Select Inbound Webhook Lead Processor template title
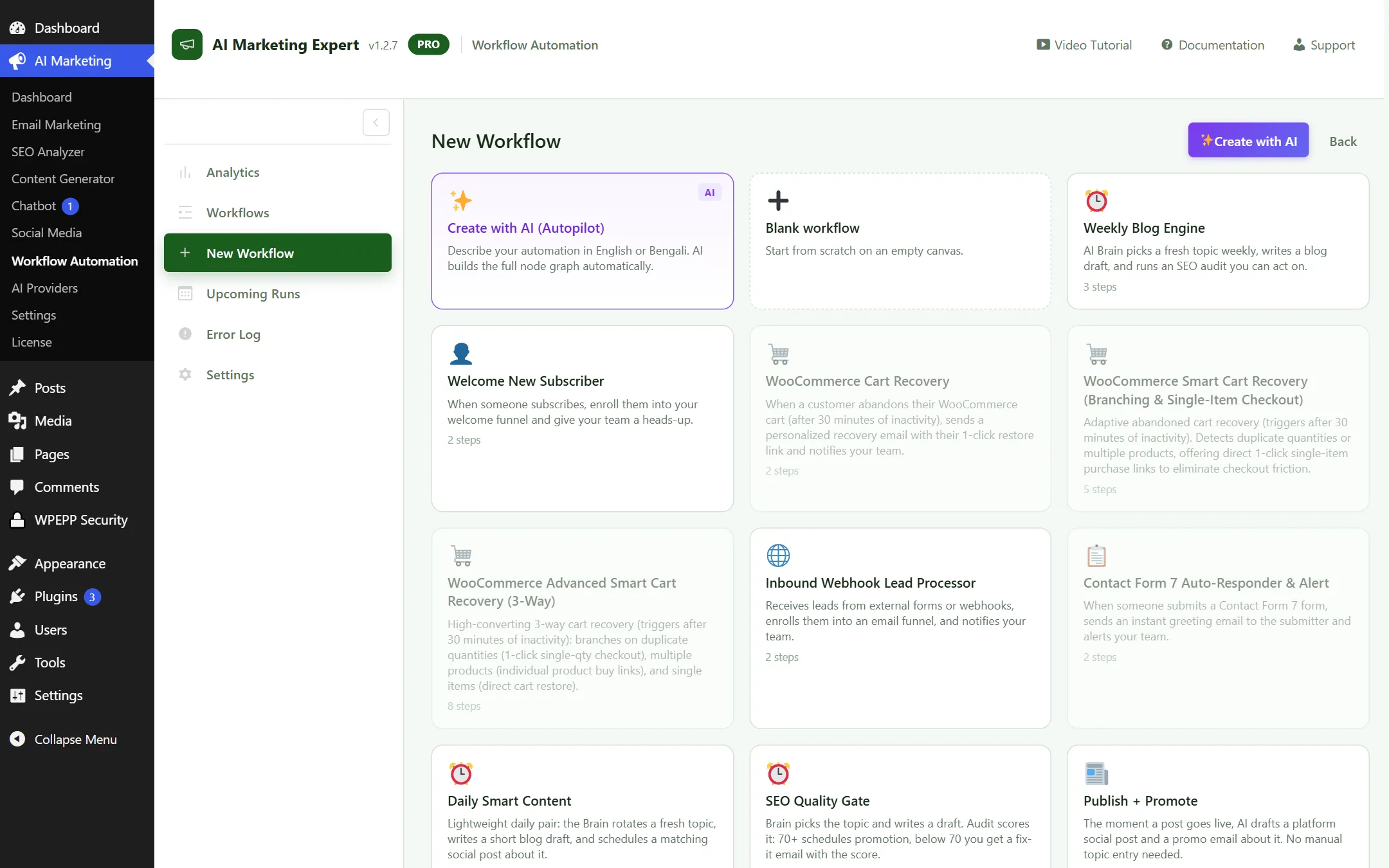The height and width of the screenshot is (868, 1389). (x=870, y=583)
